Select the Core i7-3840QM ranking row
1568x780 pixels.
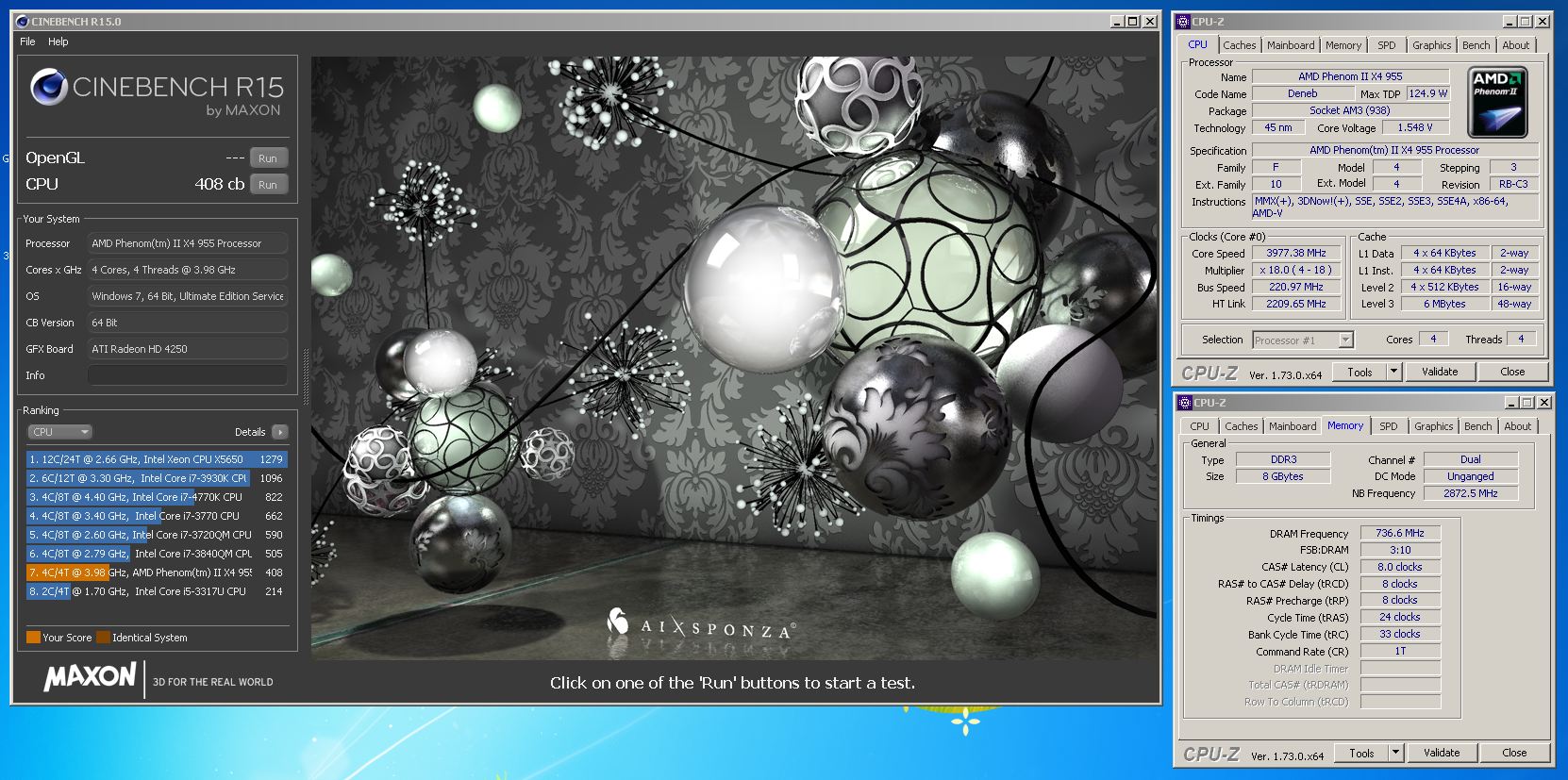tap(157, 554)
